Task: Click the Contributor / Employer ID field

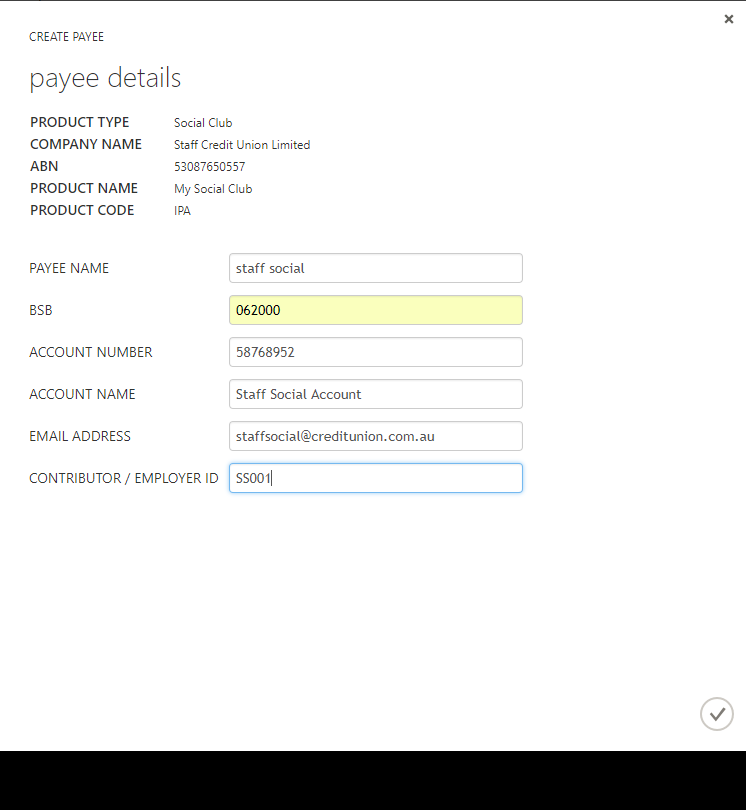Action: 376,478
